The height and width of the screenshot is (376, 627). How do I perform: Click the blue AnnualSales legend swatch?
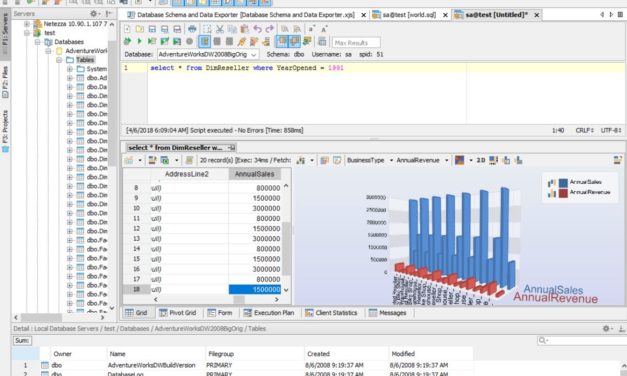click(563, 182)
